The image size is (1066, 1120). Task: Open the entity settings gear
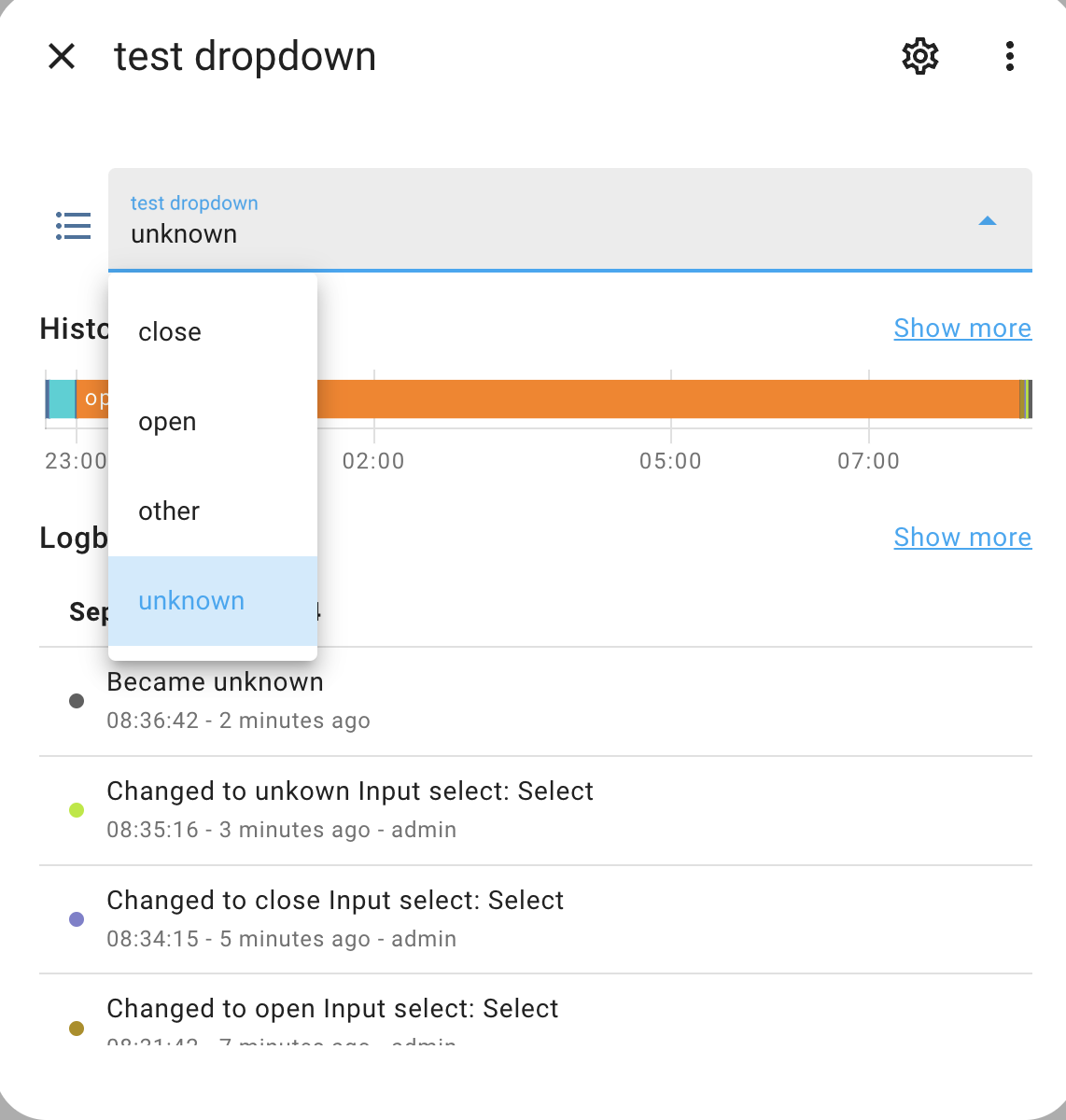coord(919,56)
